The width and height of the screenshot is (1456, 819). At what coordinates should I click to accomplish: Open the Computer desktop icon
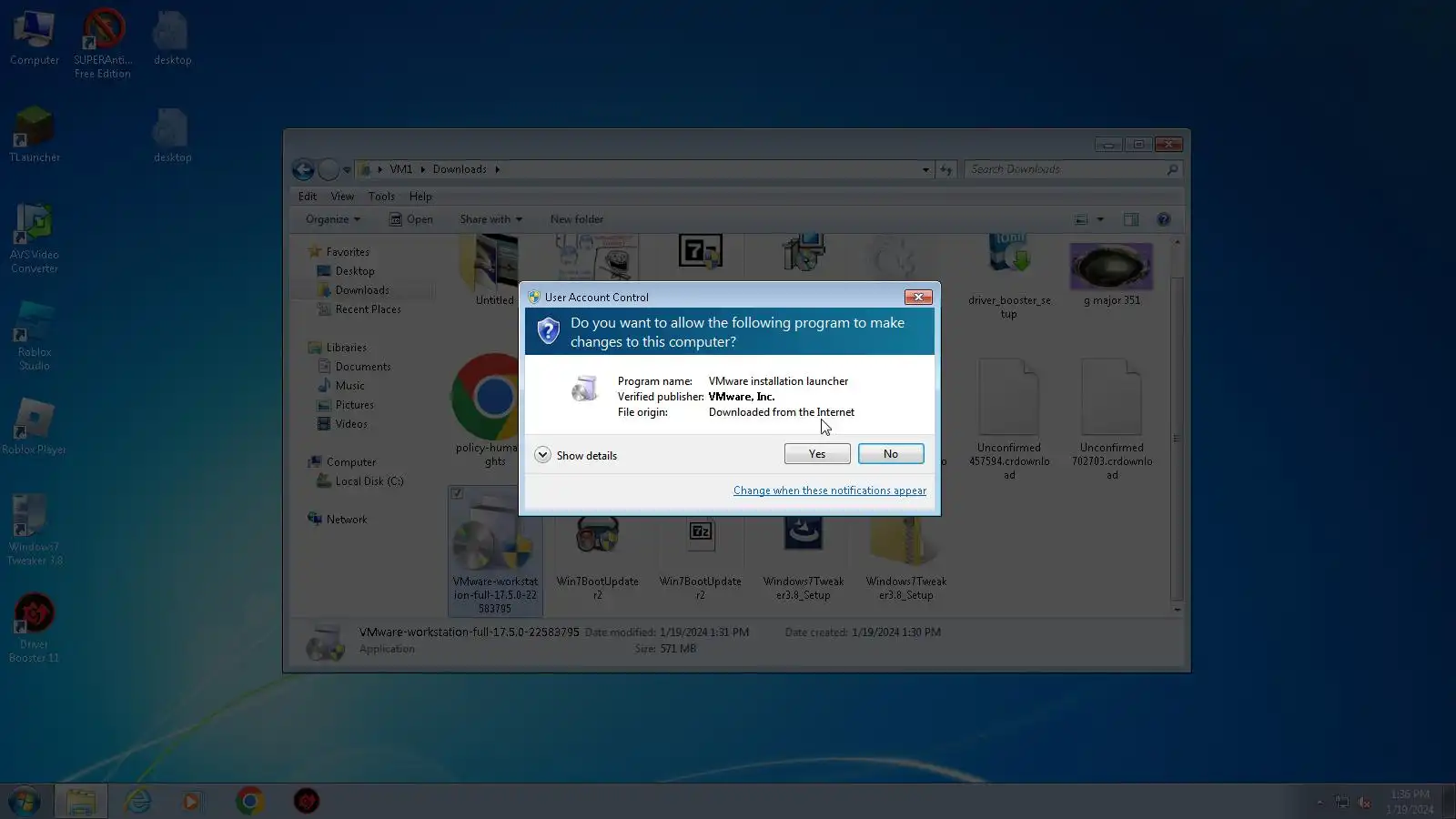pos(35,38)
